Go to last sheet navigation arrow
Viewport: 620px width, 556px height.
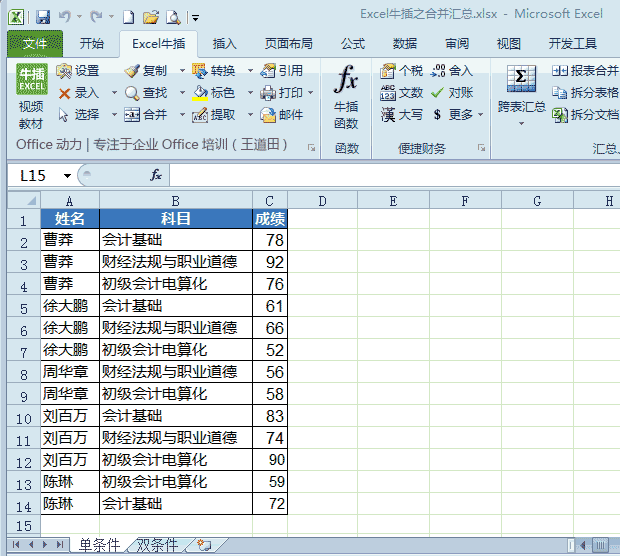(60, 545)
